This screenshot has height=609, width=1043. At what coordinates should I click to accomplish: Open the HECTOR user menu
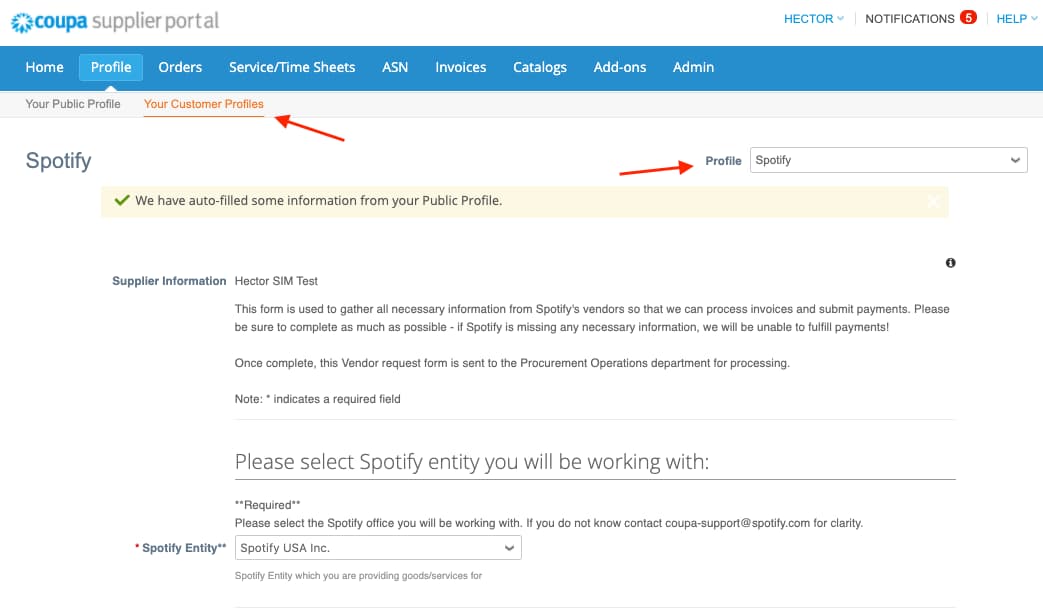click(814, 19)
